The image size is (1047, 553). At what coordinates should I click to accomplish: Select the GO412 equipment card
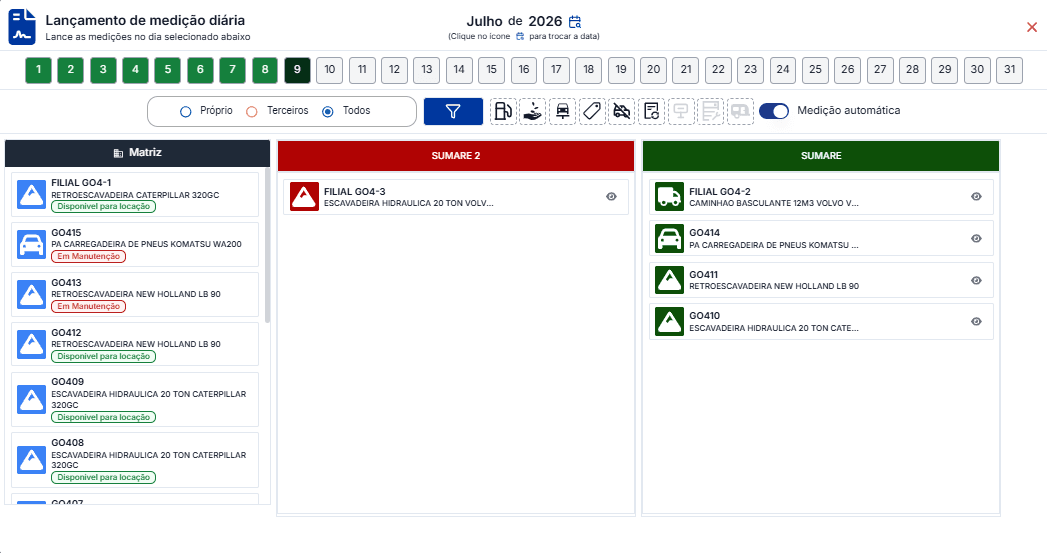click(135, 344)
